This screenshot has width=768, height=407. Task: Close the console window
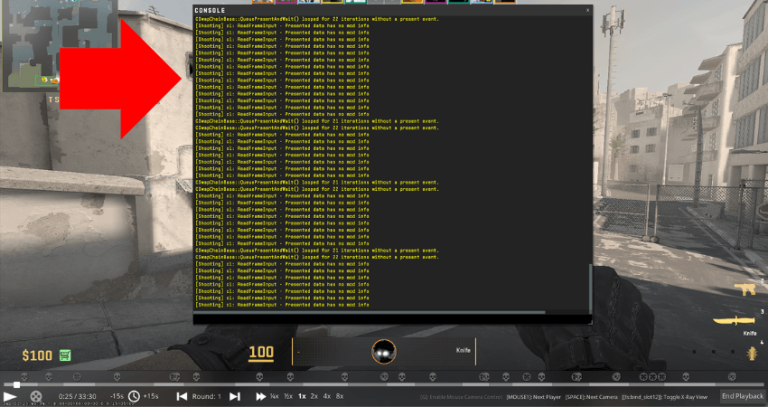588,10
